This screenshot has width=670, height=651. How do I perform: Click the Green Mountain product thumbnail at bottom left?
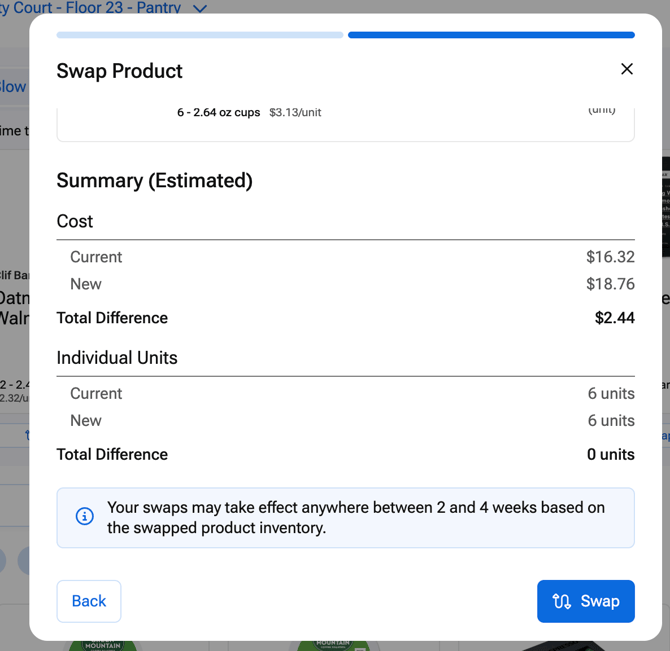[101, 645]
